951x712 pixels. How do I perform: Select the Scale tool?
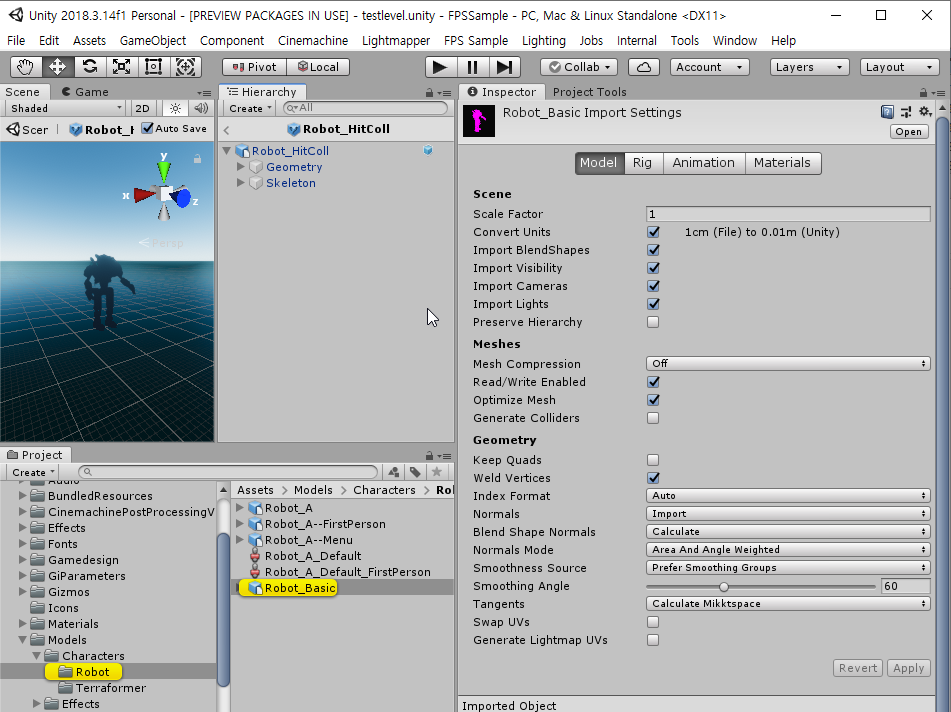click(121, 67)
